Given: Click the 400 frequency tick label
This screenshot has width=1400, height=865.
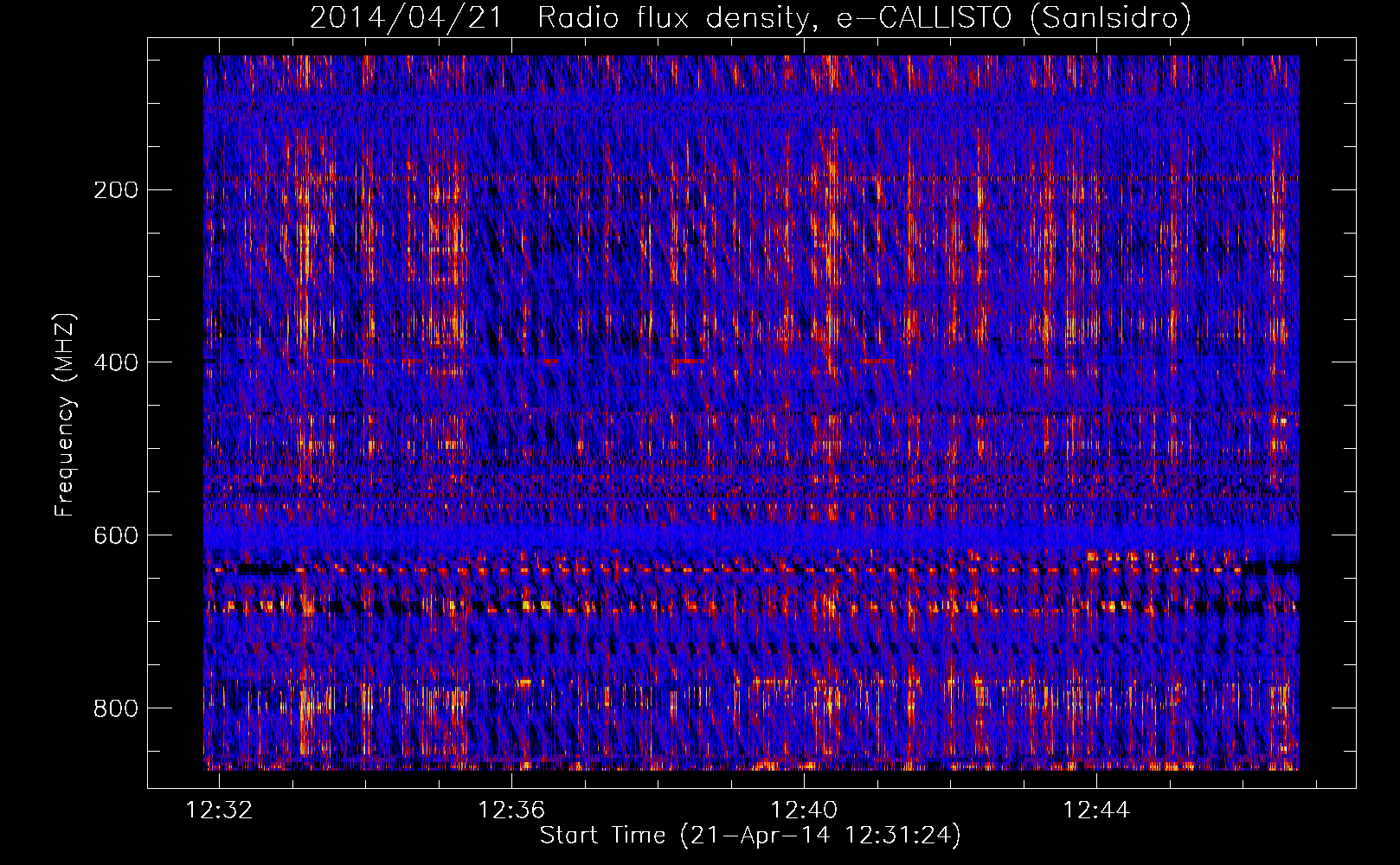Looking at the screenshot, I should (115, 362).
